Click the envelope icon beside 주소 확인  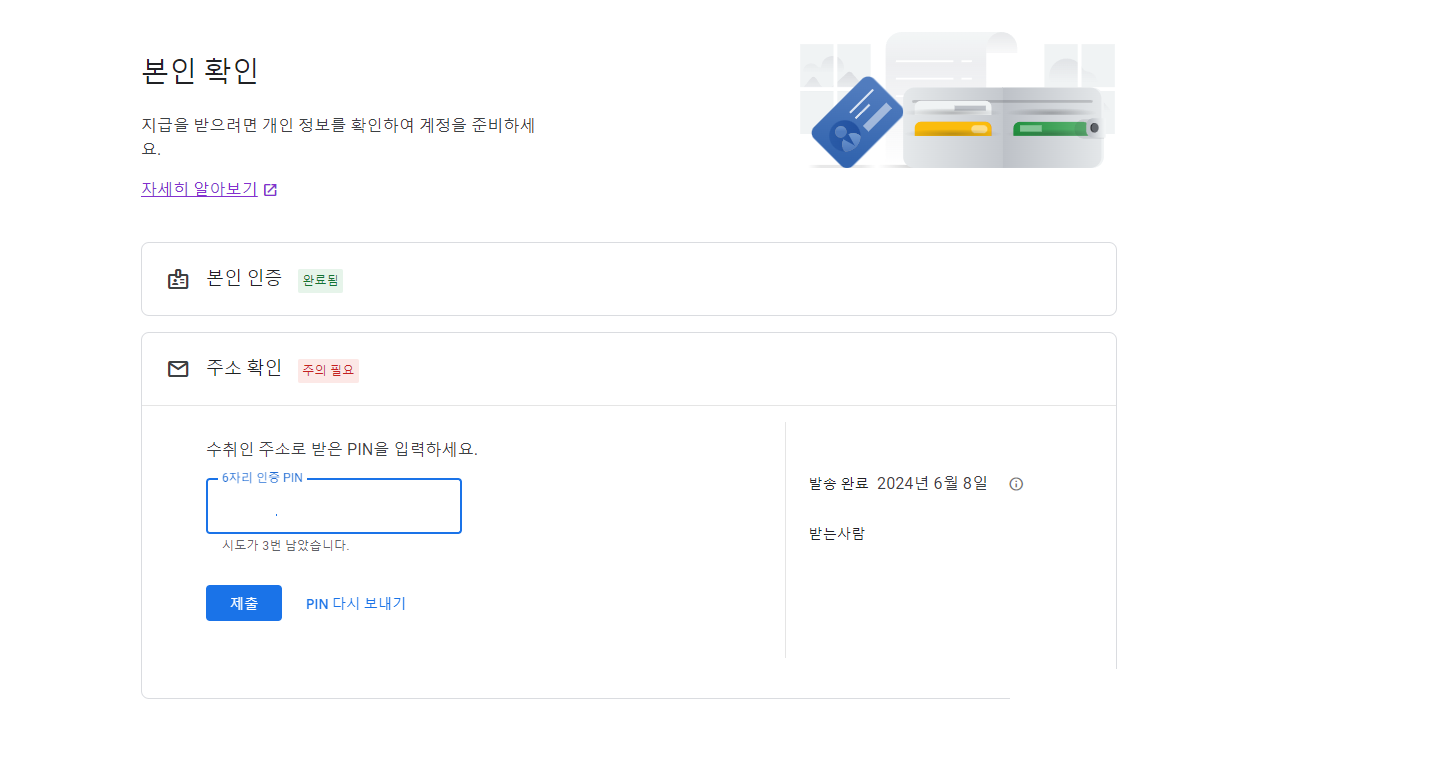click(177, 368)
